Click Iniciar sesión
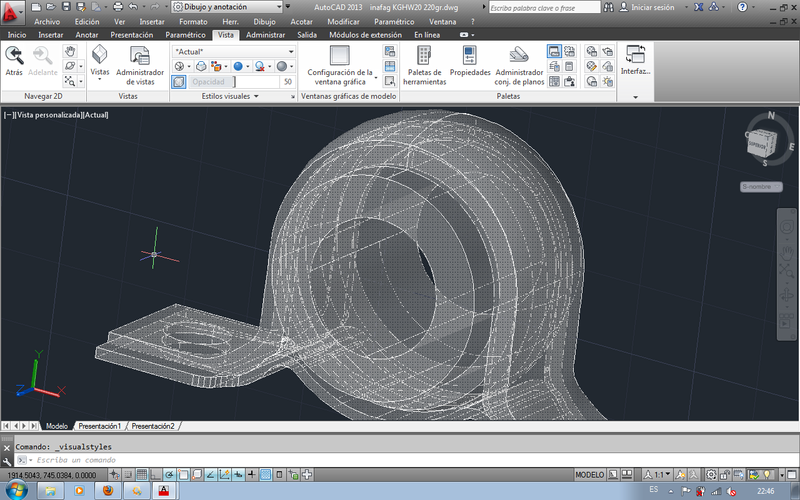Image resolution: width=800 pixels, height=500 pixels. (653, 7)
